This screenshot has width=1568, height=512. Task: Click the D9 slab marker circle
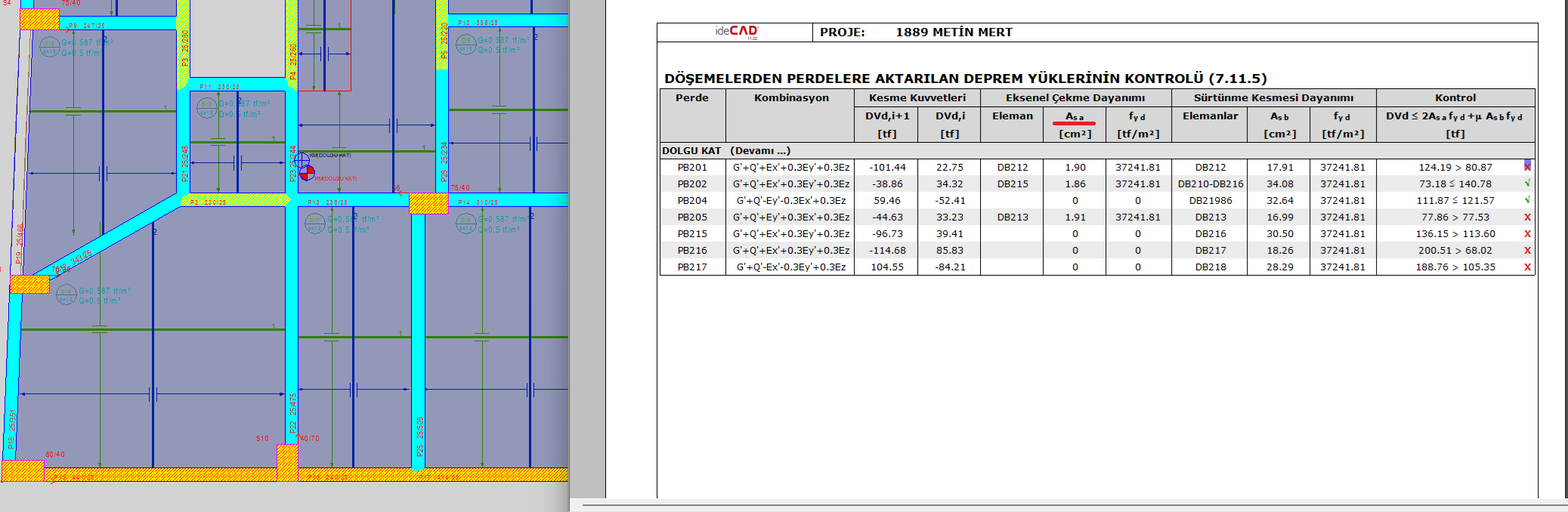(465, 45)
